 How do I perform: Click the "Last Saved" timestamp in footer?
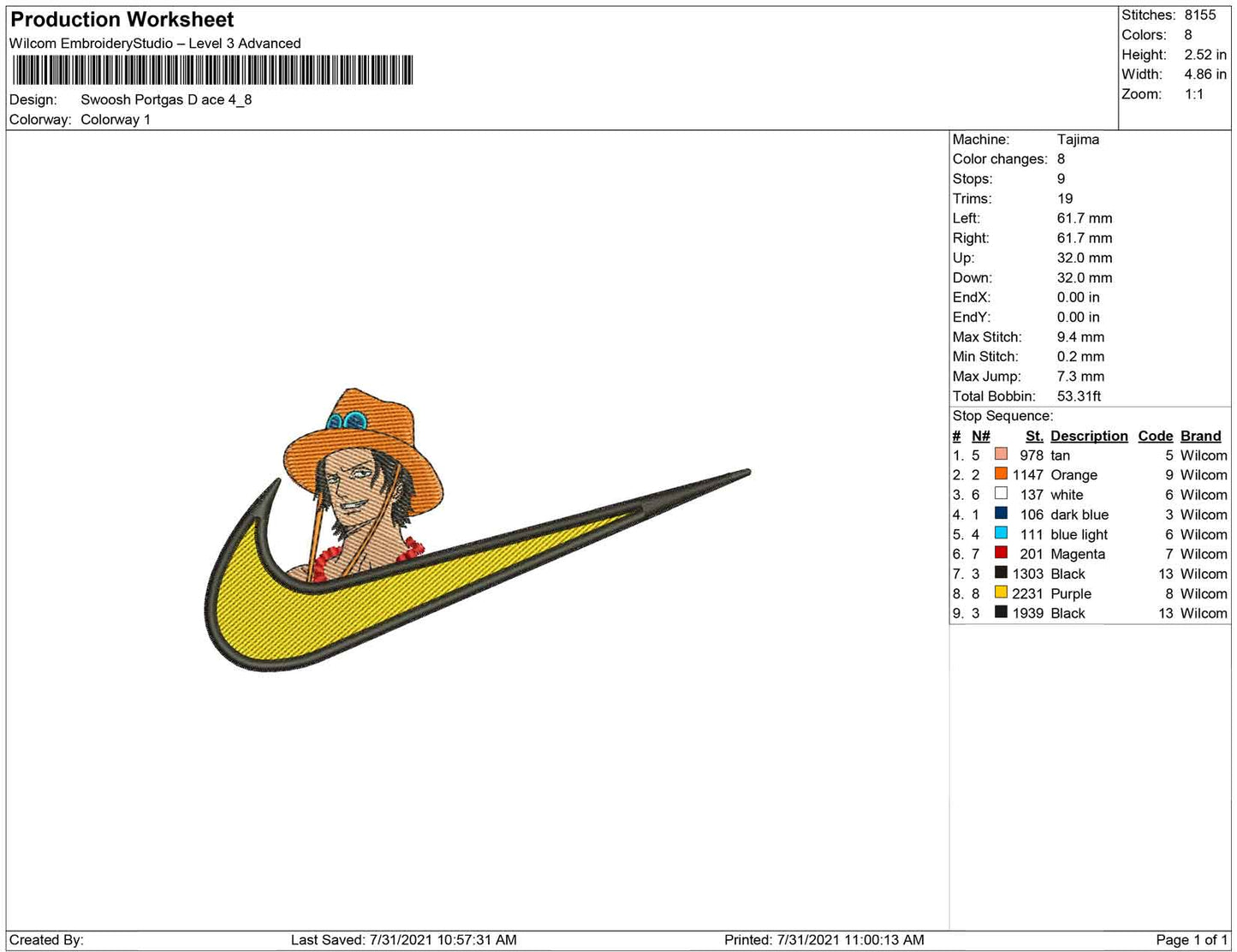tap(404, 940)
